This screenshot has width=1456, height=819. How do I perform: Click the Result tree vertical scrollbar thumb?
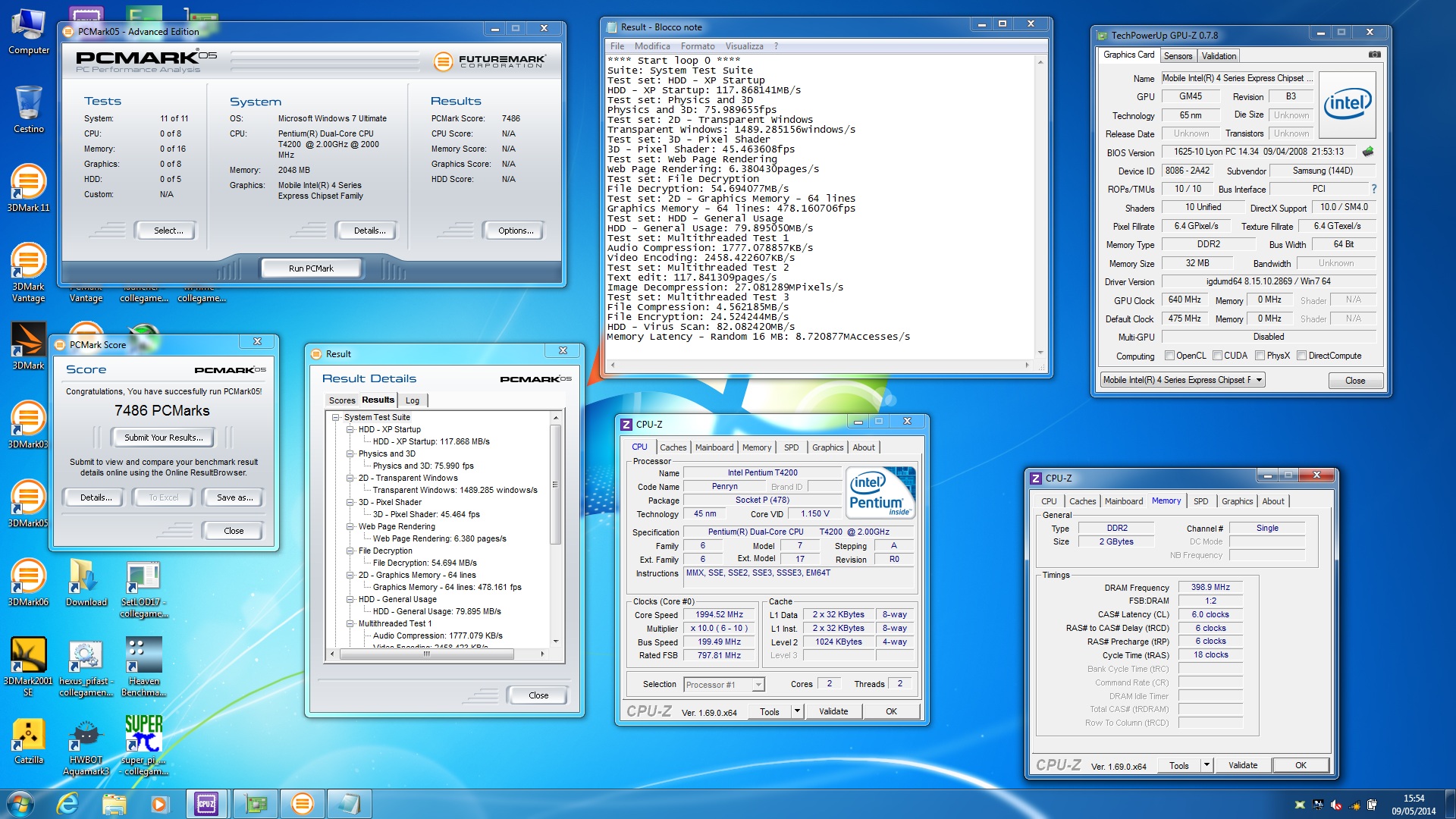pos(555,485)
